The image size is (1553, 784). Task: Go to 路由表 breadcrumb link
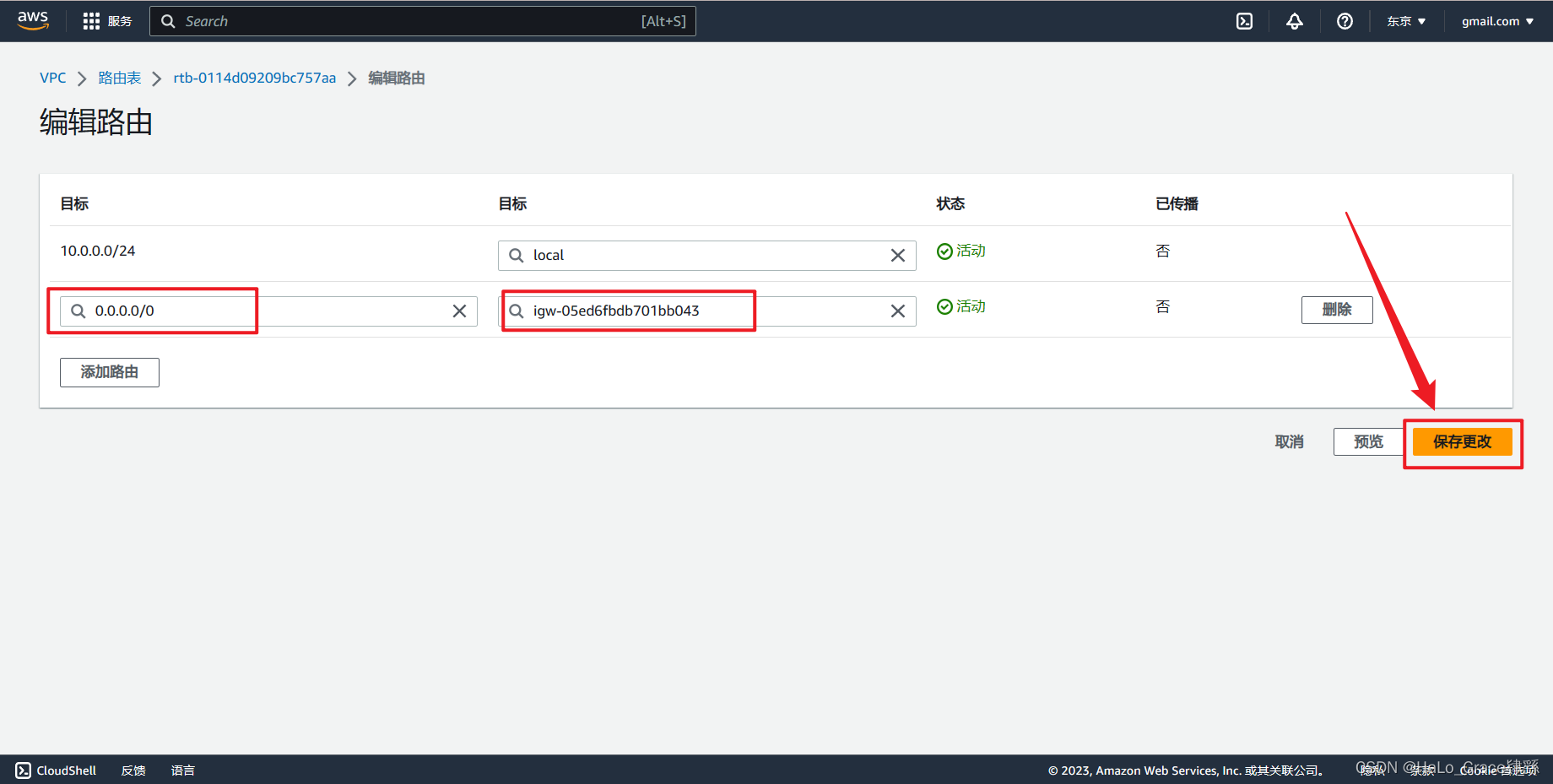[x=120, y=78]
